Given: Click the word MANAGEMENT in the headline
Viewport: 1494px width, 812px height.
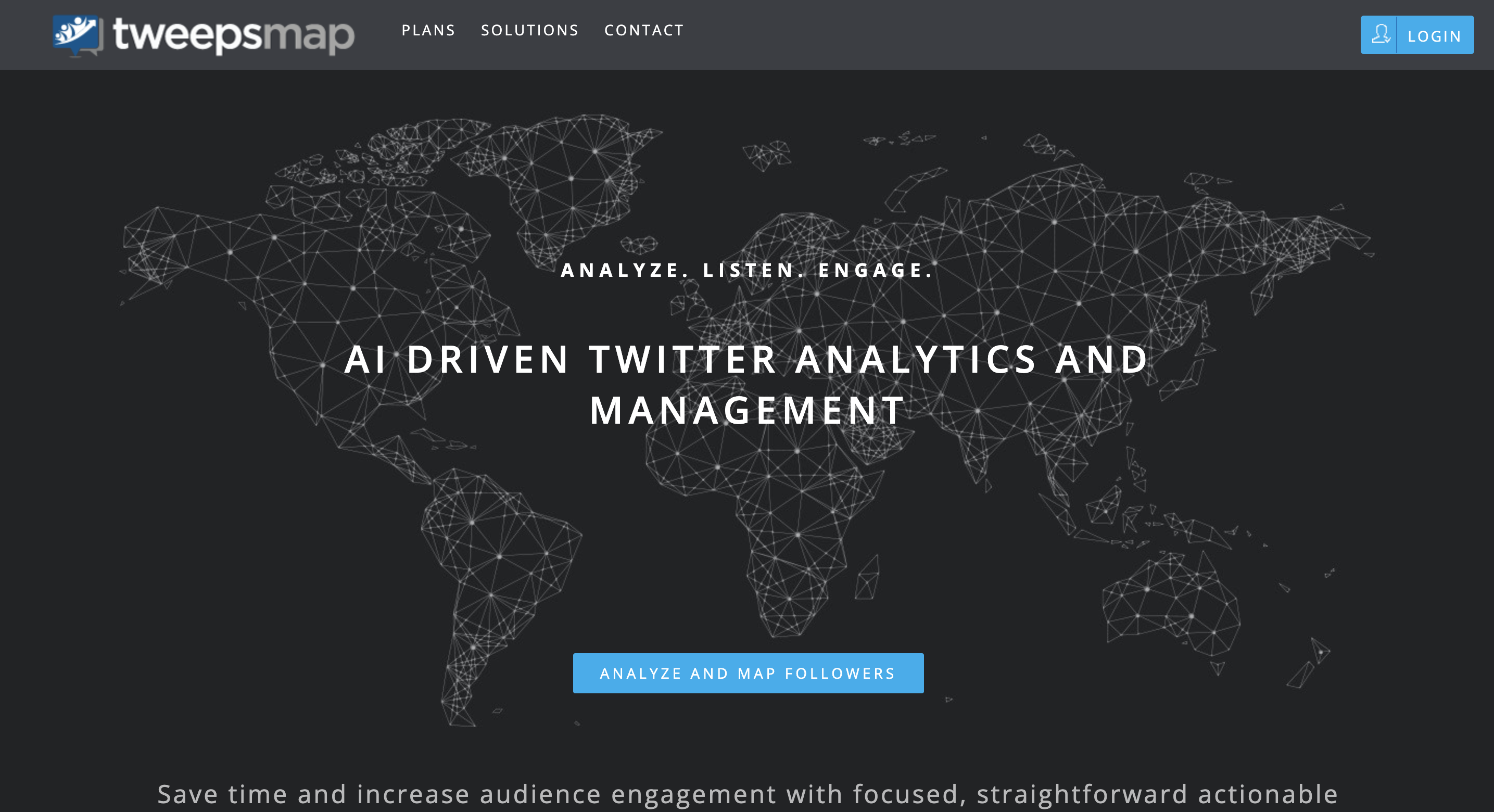Looking at the screenshot, I should click(x=748, y=410).
